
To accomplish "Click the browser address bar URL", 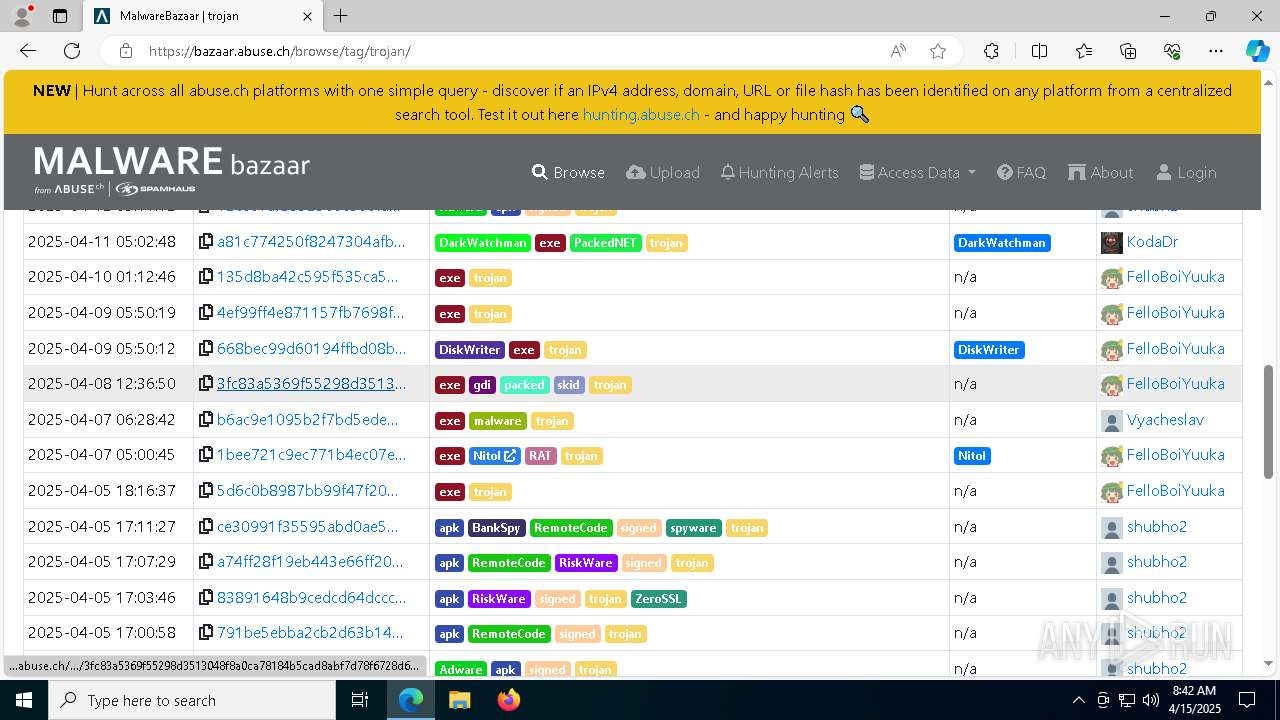I will (280, 51).
